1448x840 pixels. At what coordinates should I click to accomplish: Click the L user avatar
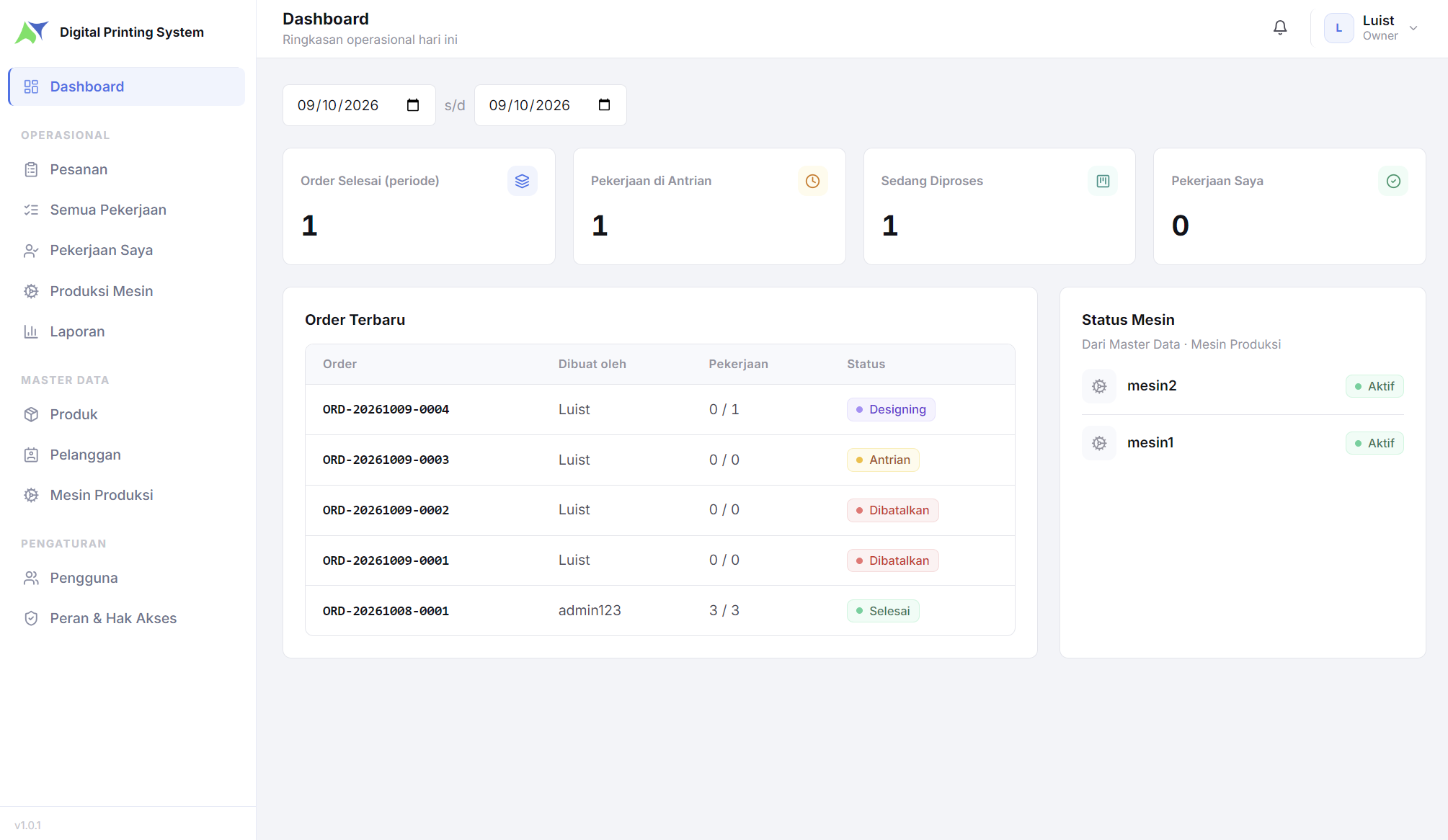point(1338,28)
